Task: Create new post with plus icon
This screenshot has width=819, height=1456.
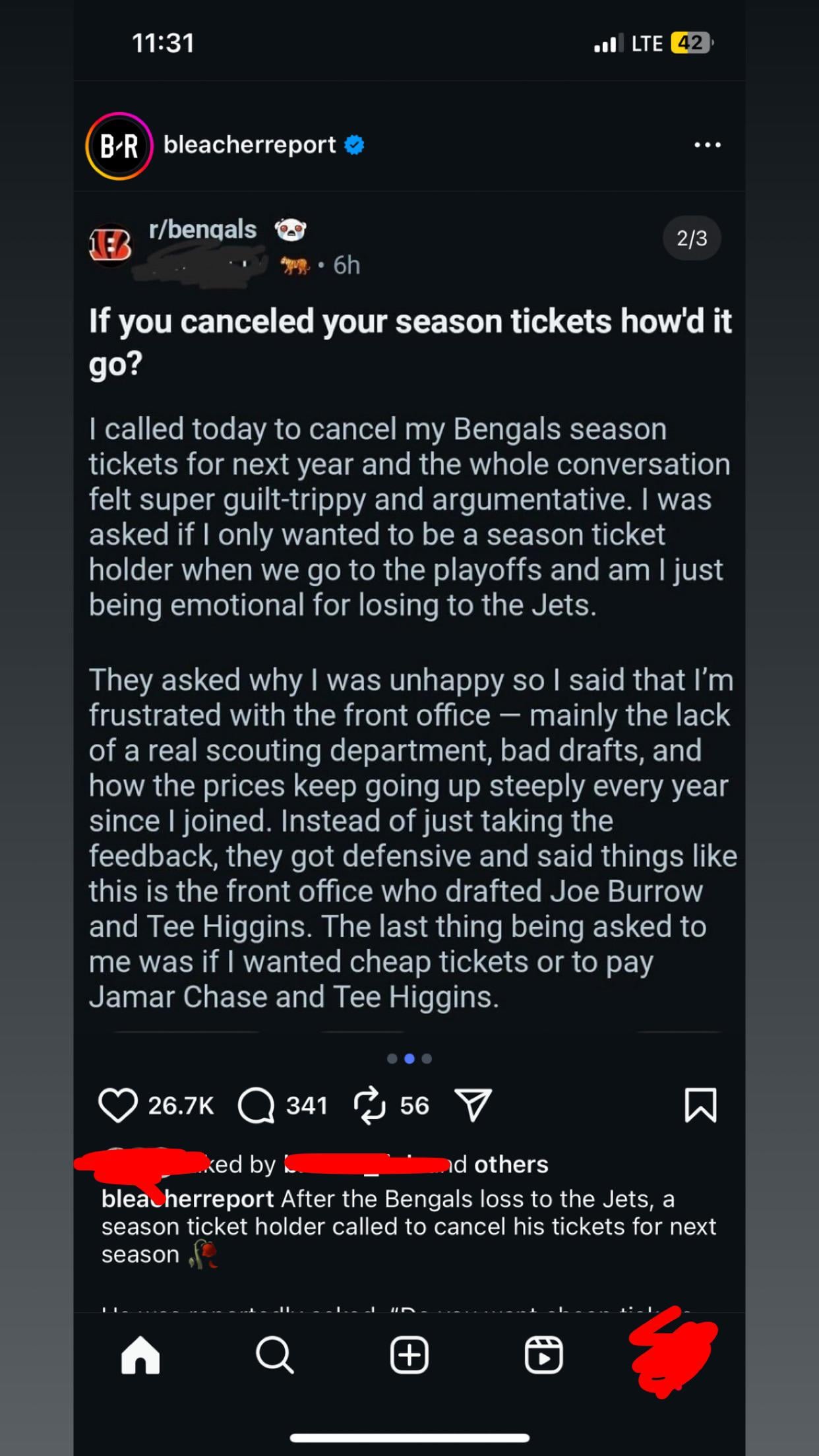Action: pyautogui.click(x=409, y=1356)
